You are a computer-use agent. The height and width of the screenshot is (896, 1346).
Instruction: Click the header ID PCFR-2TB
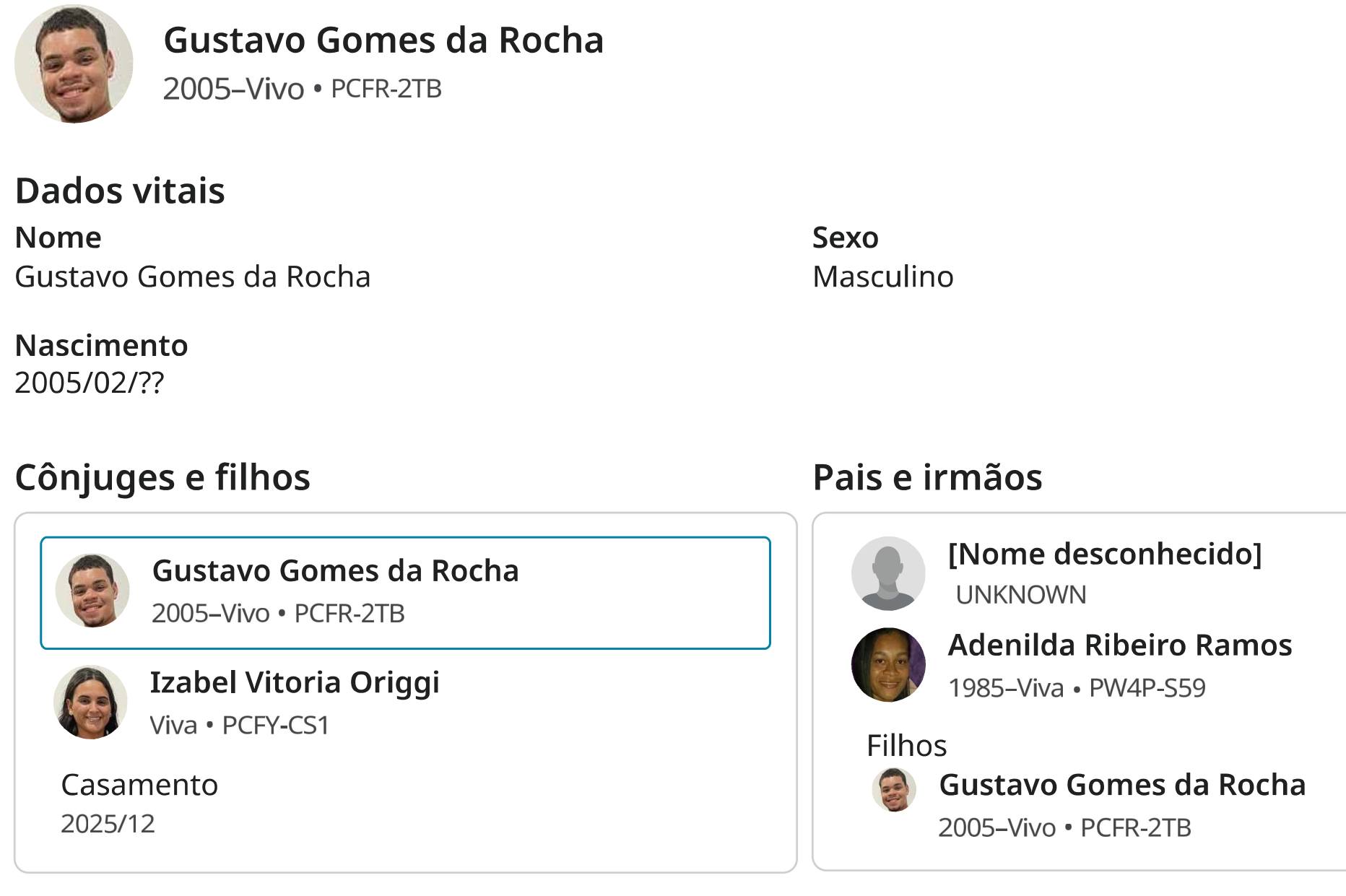(386, 89)
